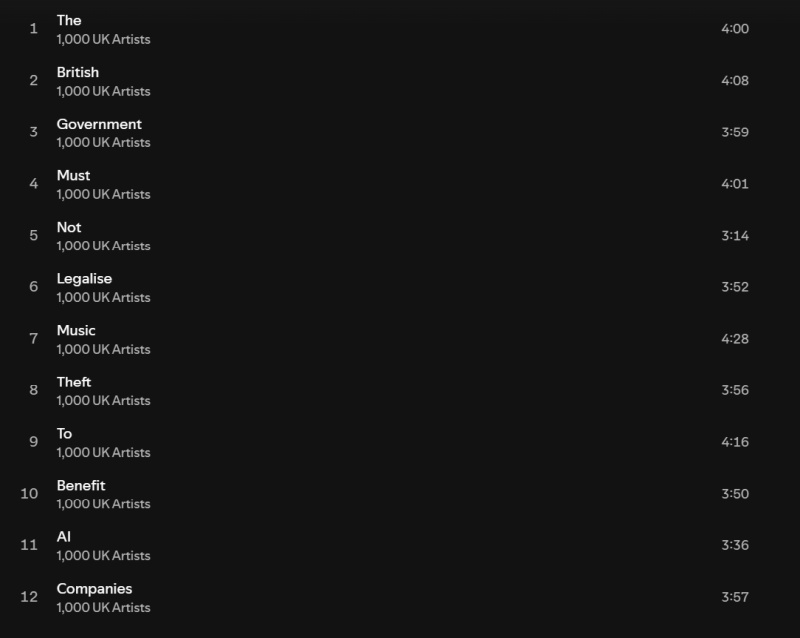Open the Government track
This screenshot has width=800, height=638.
(x=99, y=124)
